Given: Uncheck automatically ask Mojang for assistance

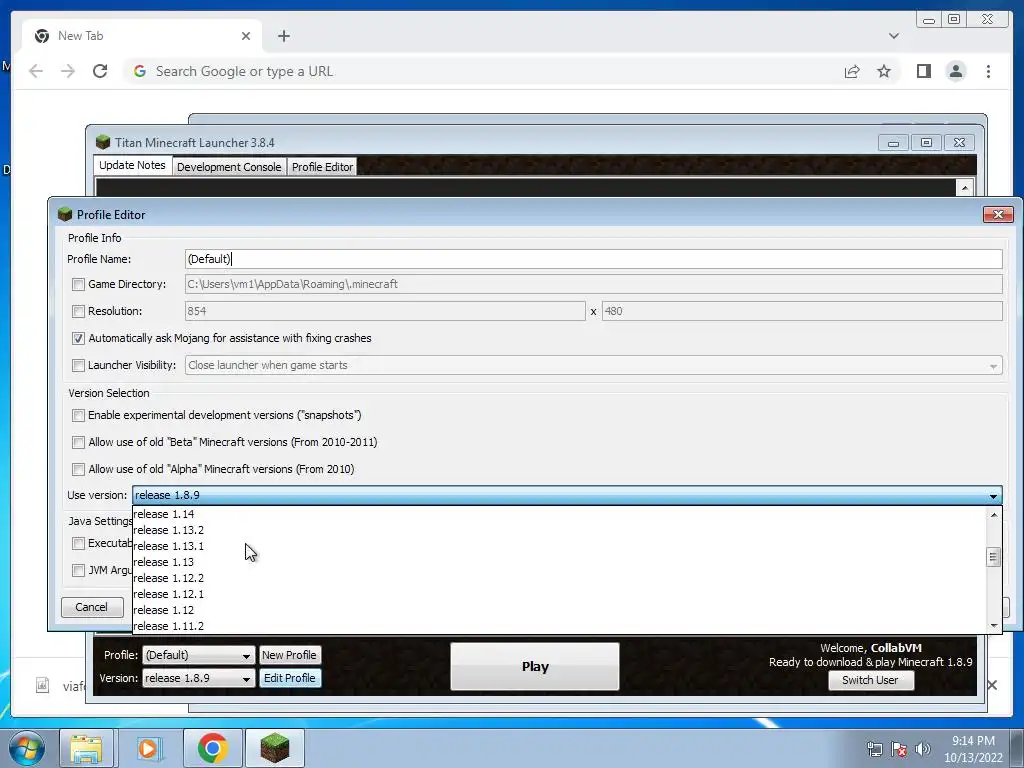Looking at the screenshot, I should click(78, 338).
